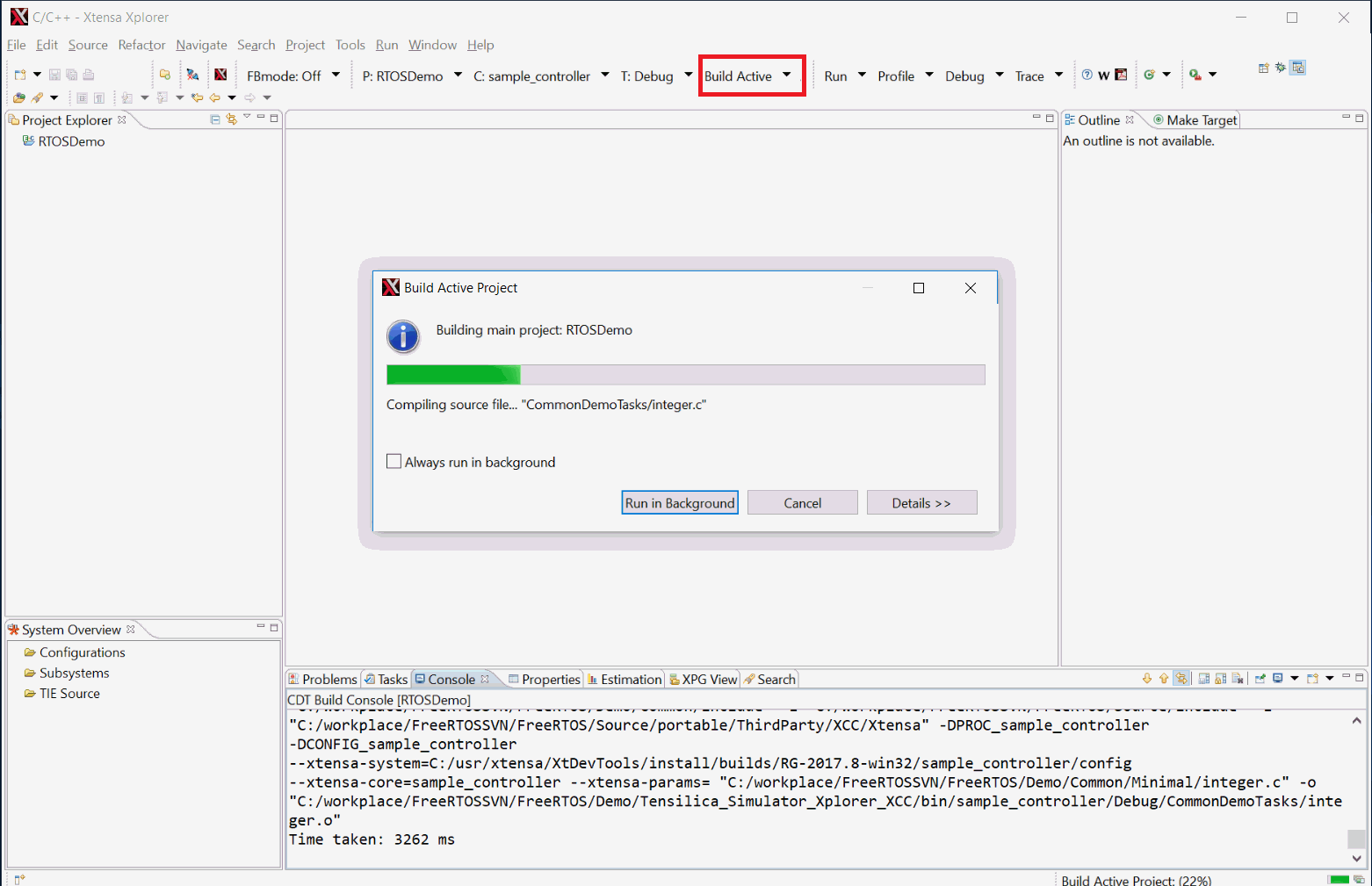Maximize the Project Explorer panel
The width and height of the screenshot is (1372, 886).
(x=274, y=118)
